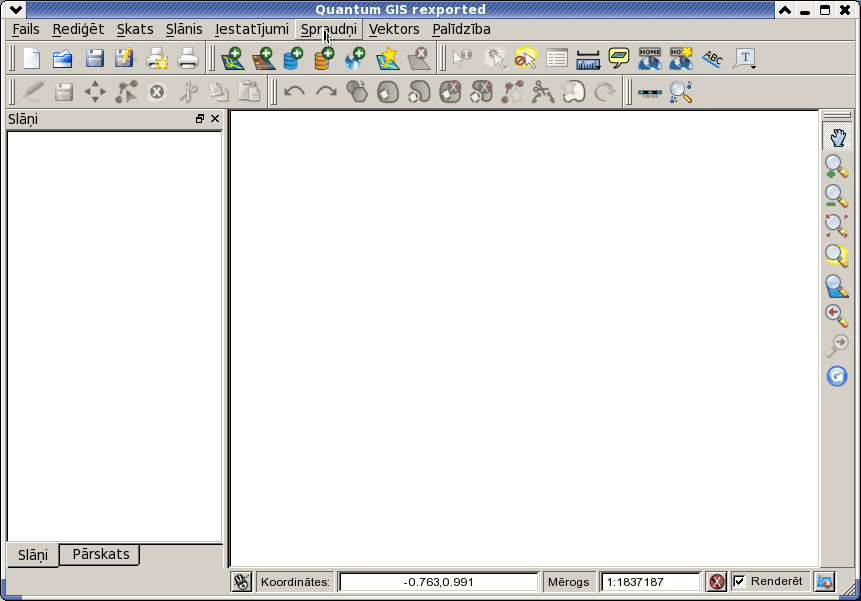Zoom to selection yellow magnifier
This screenshot has width=861, height=601.
click(x=836, y=256)
